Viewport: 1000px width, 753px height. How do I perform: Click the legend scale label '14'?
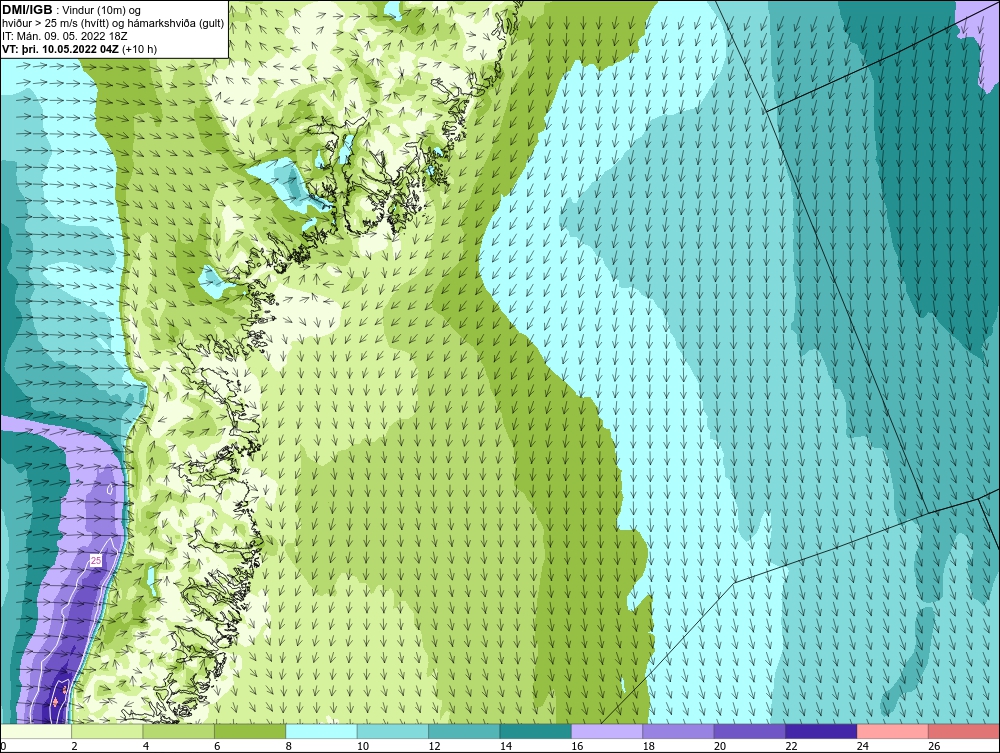point(506,746)
